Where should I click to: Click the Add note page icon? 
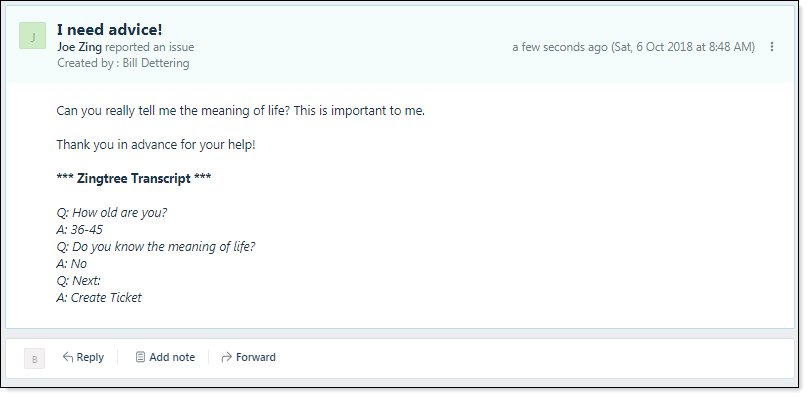140,357
